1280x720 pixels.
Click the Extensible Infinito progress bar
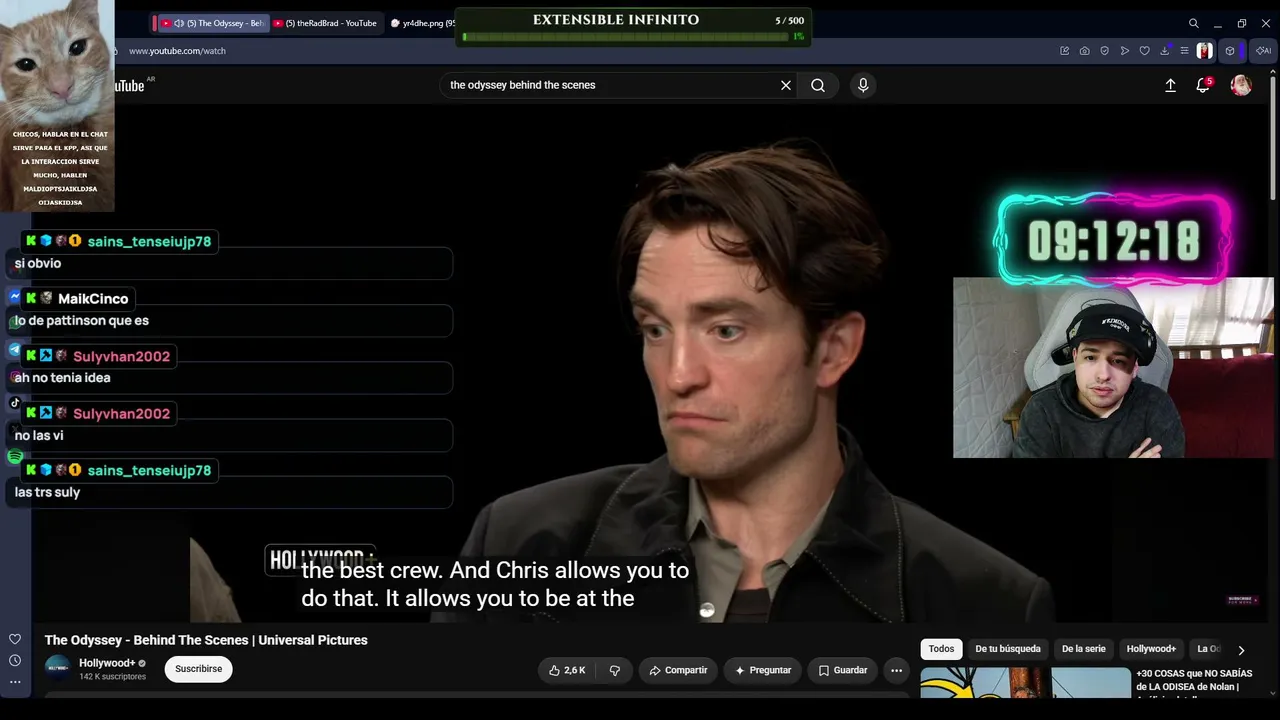tap(625, 37)
